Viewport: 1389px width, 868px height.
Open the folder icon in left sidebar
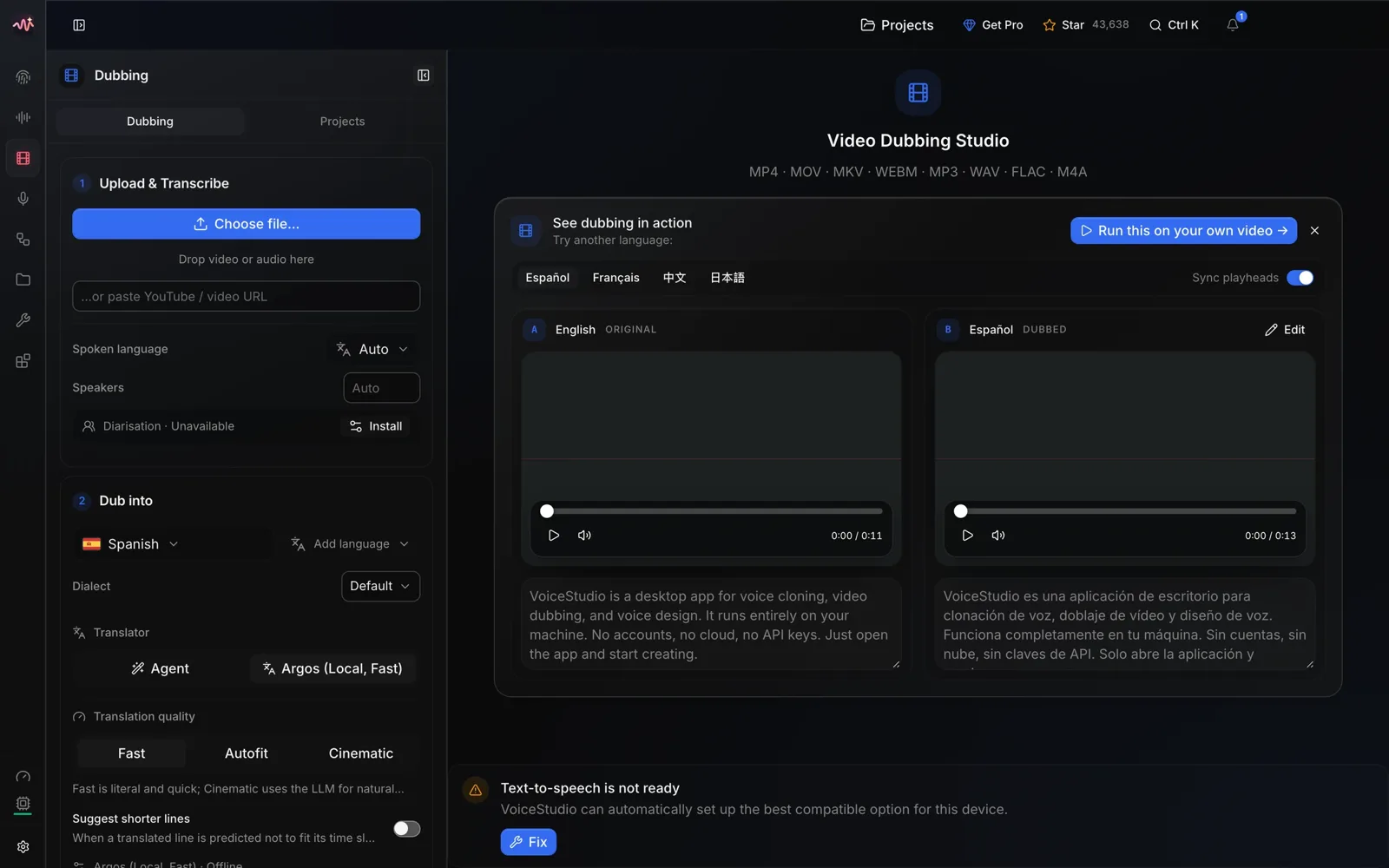[23, 279]
